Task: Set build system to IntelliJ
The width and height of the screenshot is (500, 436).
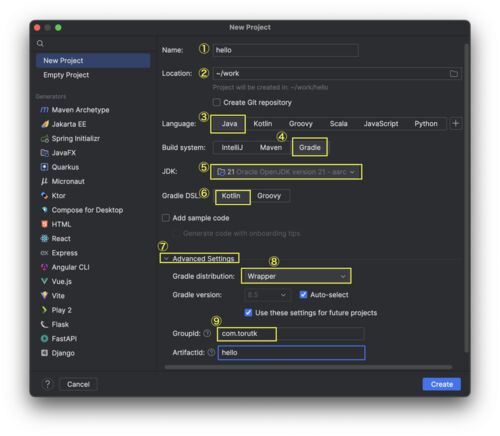Action: click(232, 147)
